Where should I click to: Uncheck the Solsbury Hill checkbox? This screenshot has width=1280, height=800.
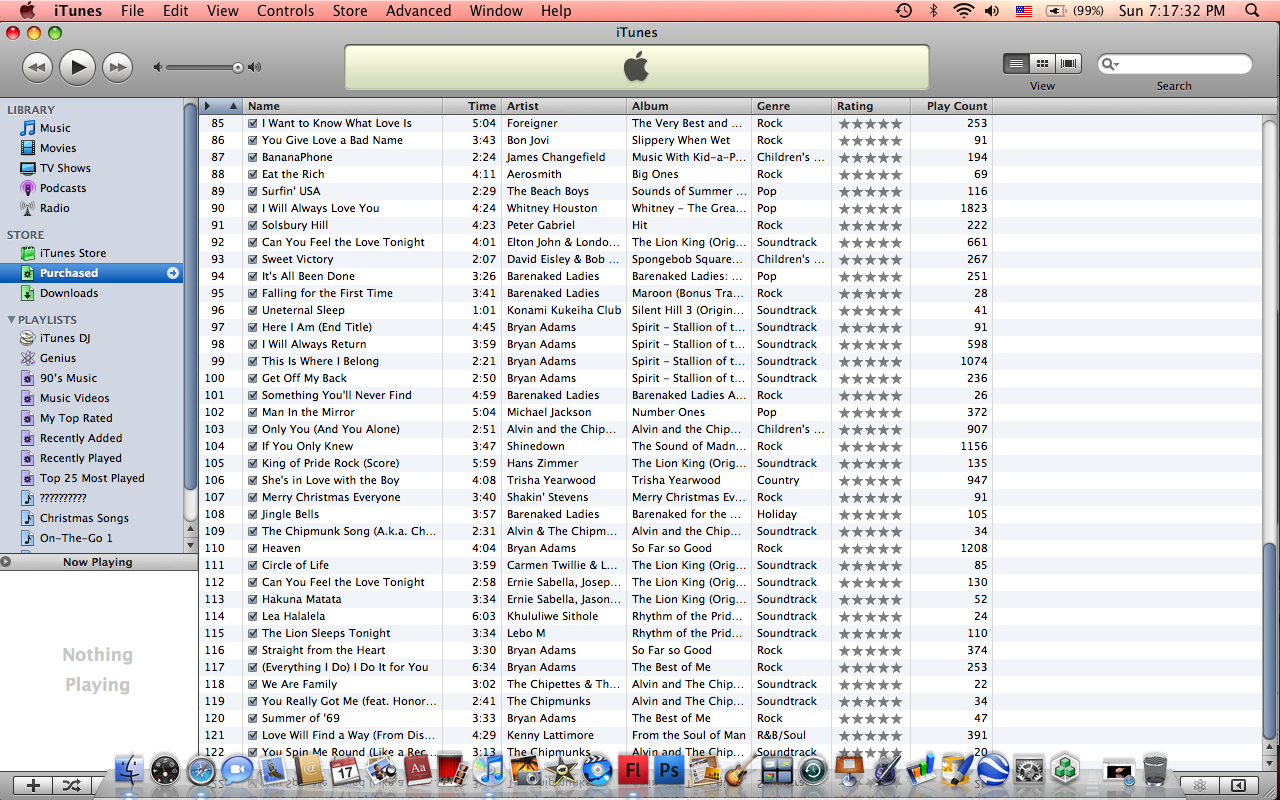tap(253, 225)
